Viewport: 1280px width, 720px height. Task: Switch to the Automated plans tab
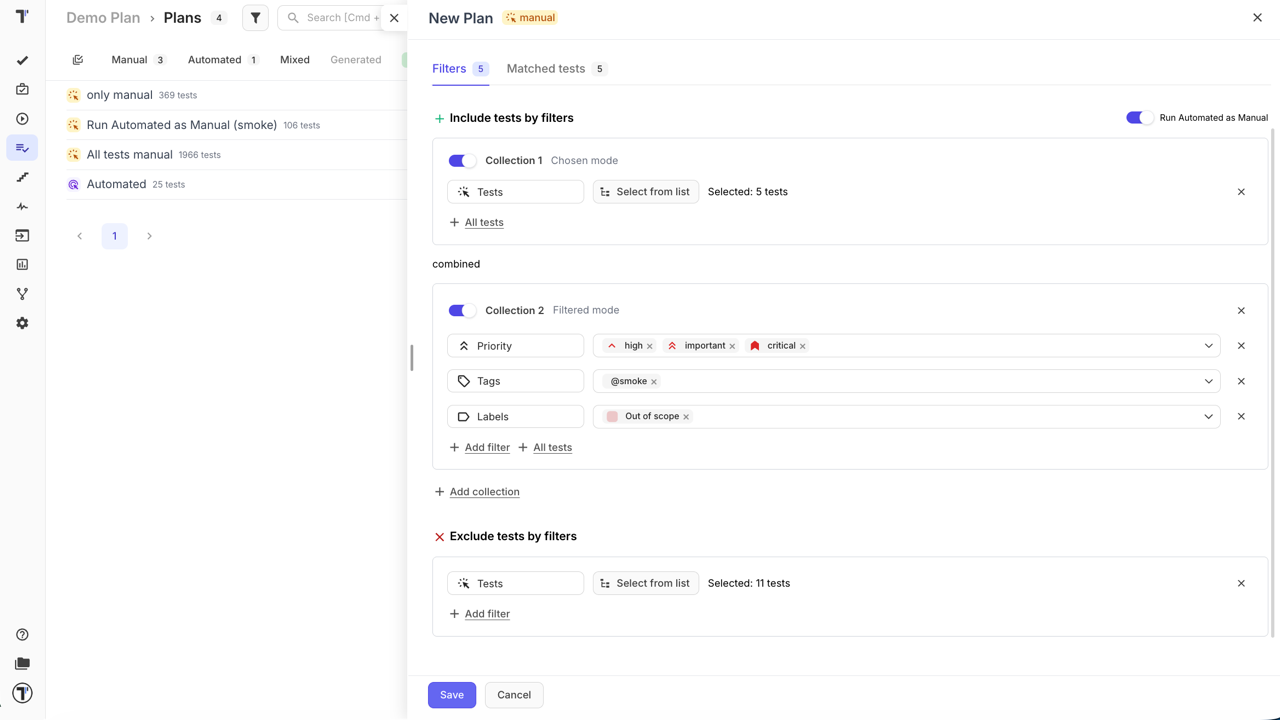coord(212,59)
